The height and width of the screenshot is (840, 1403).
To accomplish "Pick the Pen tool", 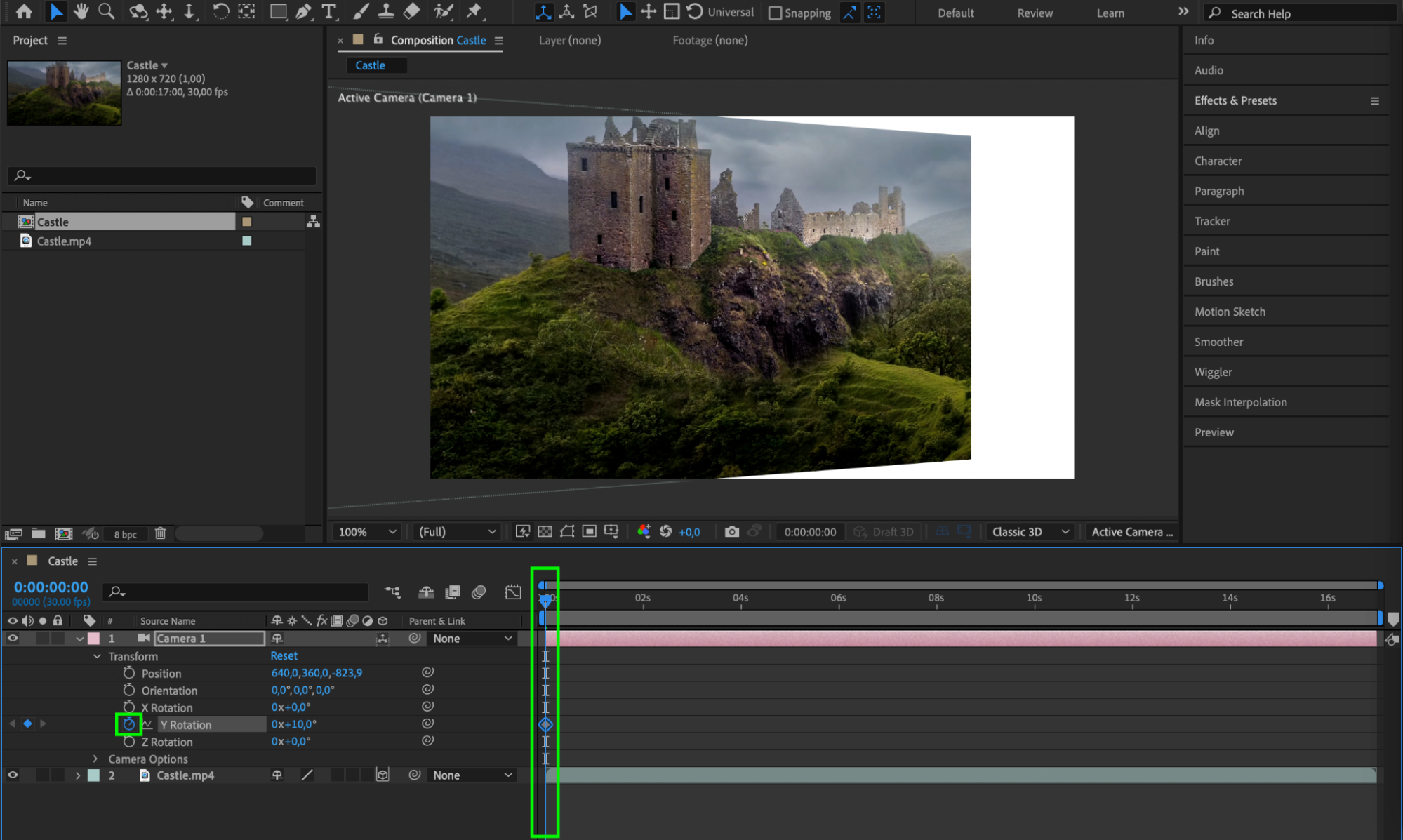I will [x=303, y=11].
